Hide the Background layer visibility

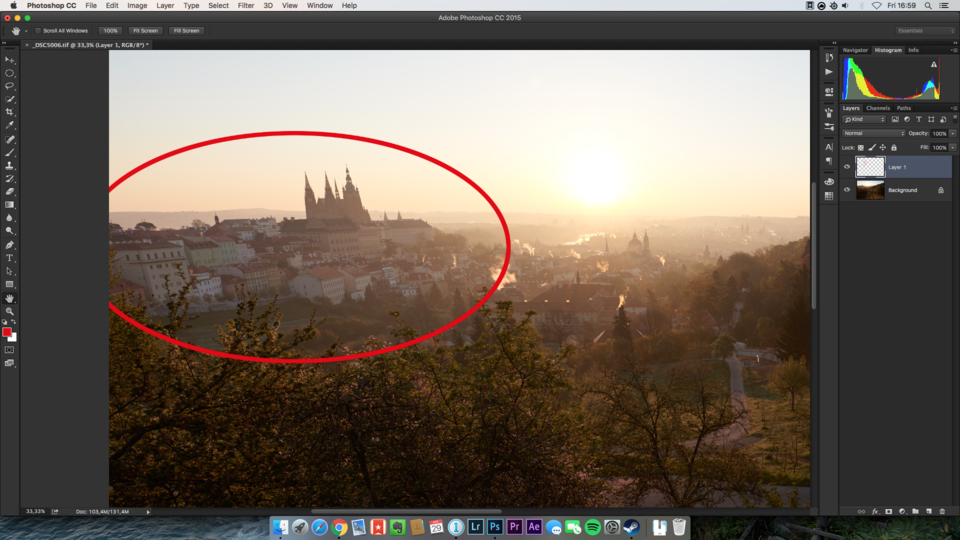847,190
